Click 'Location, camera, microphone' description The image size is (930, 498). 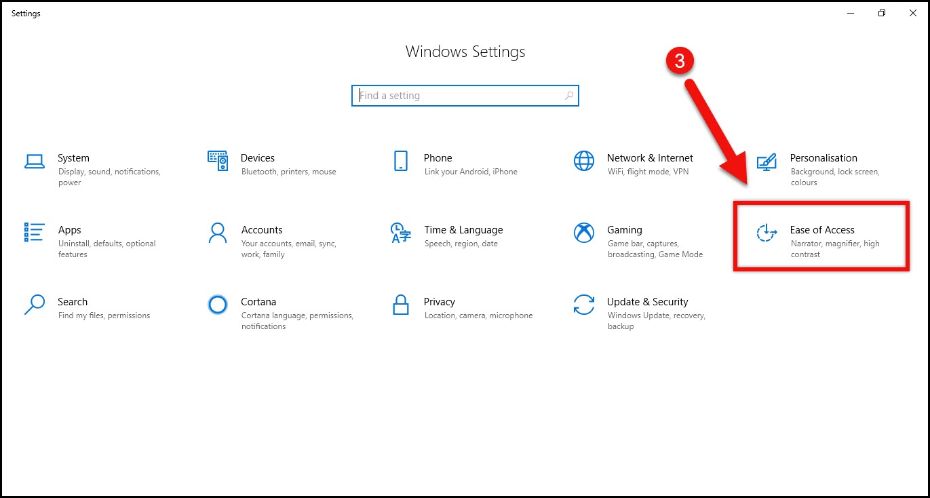(479, 315)
